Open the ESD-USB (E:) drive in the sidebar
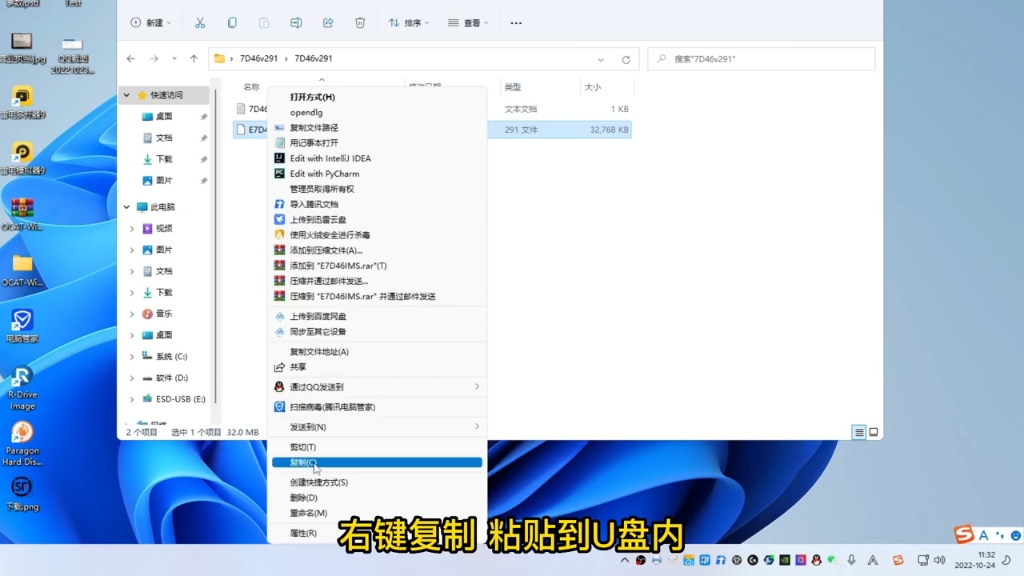The image size is (1024, 576). click(172, 397)
